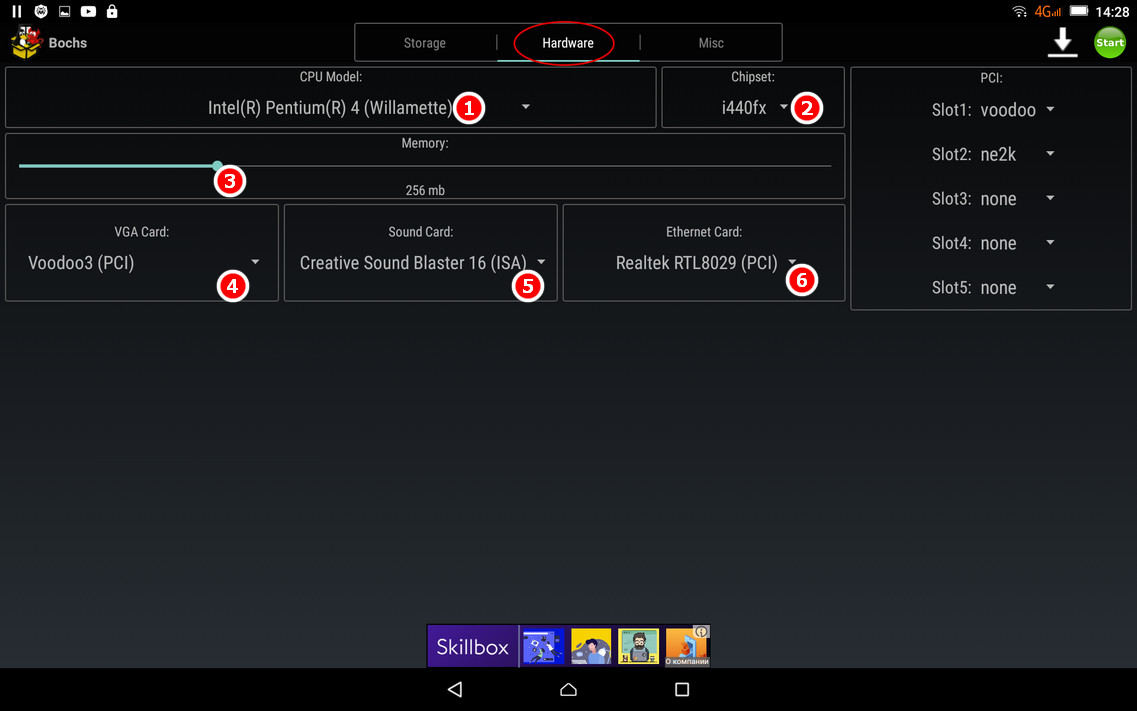The image size is (1137, 711).
Task: Tap the Android home navigation button
Action: click(x=568, y=689)
